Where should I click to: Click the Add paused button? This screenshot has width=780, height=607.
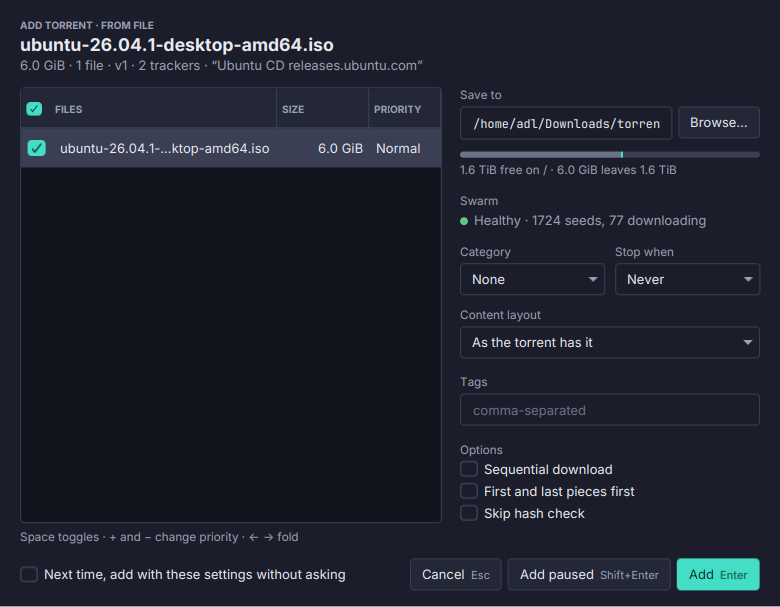click(x=589, y=575)
